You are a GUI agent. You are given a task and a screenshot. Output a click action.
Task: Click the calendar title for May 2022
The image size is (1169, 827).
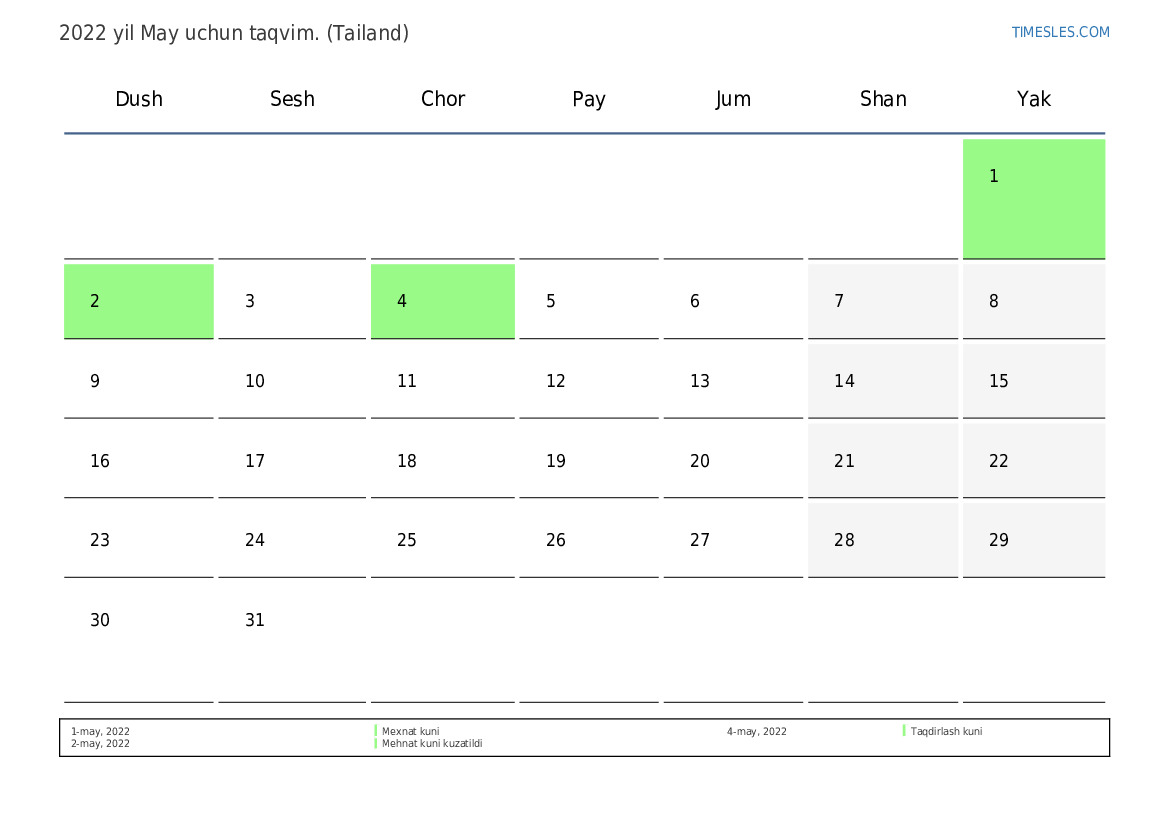[x=234, y=33]
